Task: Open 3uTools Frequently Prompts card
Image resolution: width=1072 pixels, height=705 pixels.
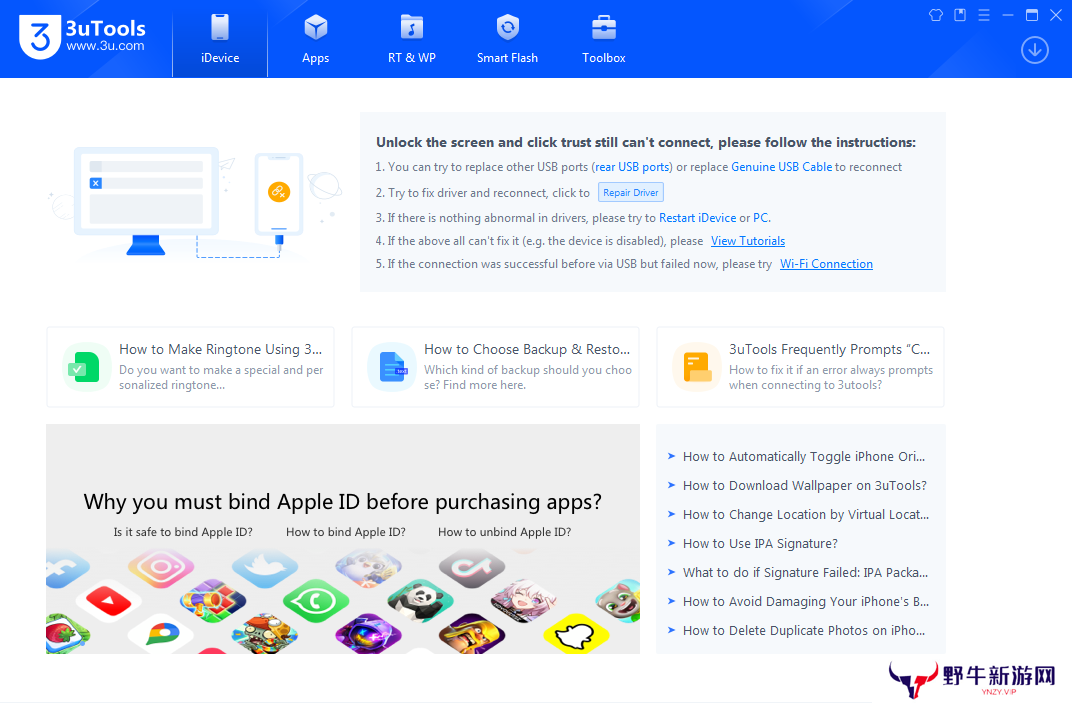Action: (x=800, y=367)
